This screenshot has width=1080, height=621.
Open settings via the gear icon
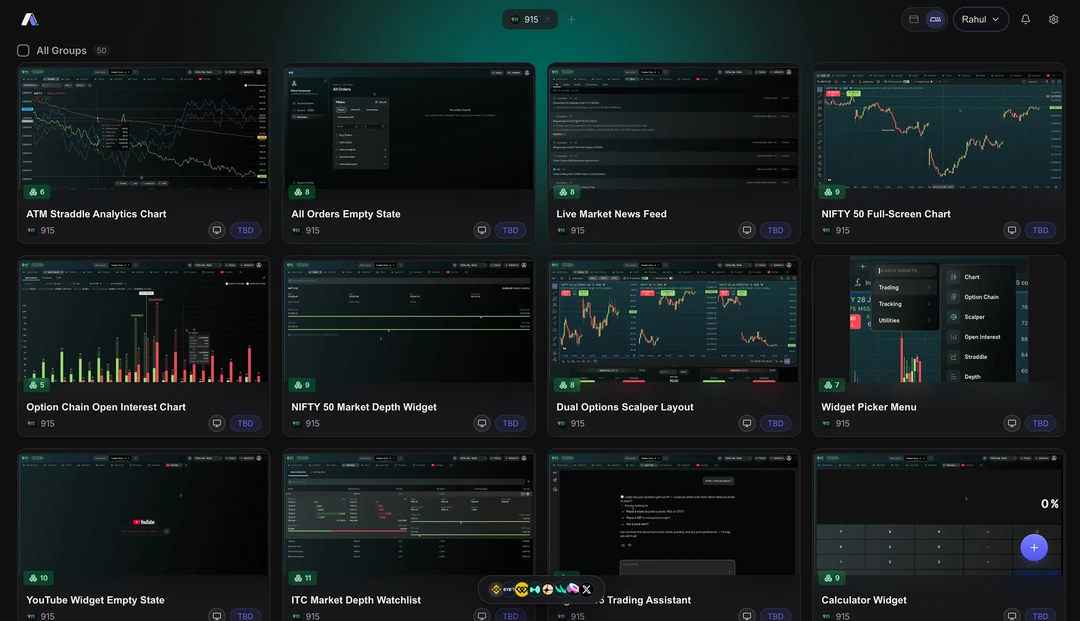coord(1053,19)
